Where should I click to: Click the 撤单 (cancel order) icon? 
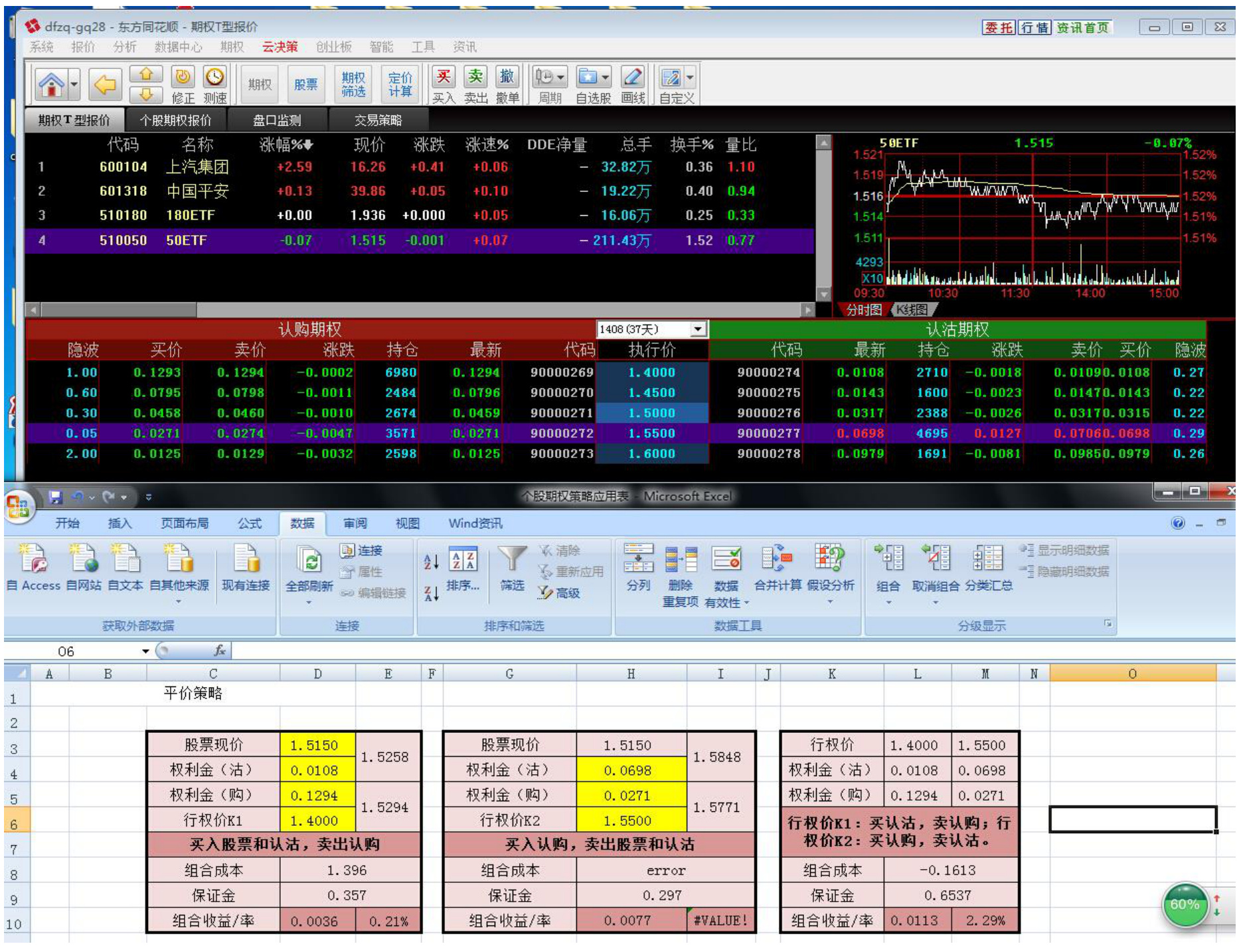click(x=507, y=78)
